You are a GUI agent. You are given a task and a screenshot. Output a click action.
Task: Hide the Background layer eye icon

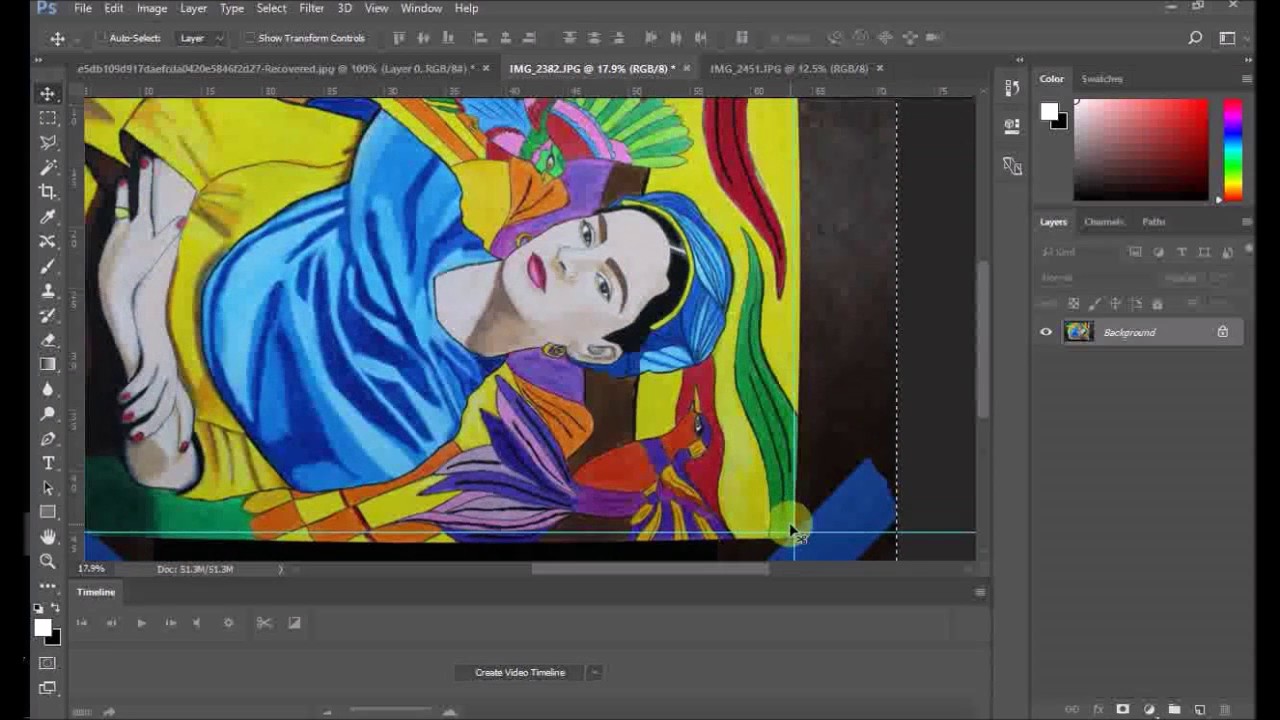click(x=1046, y=332)
